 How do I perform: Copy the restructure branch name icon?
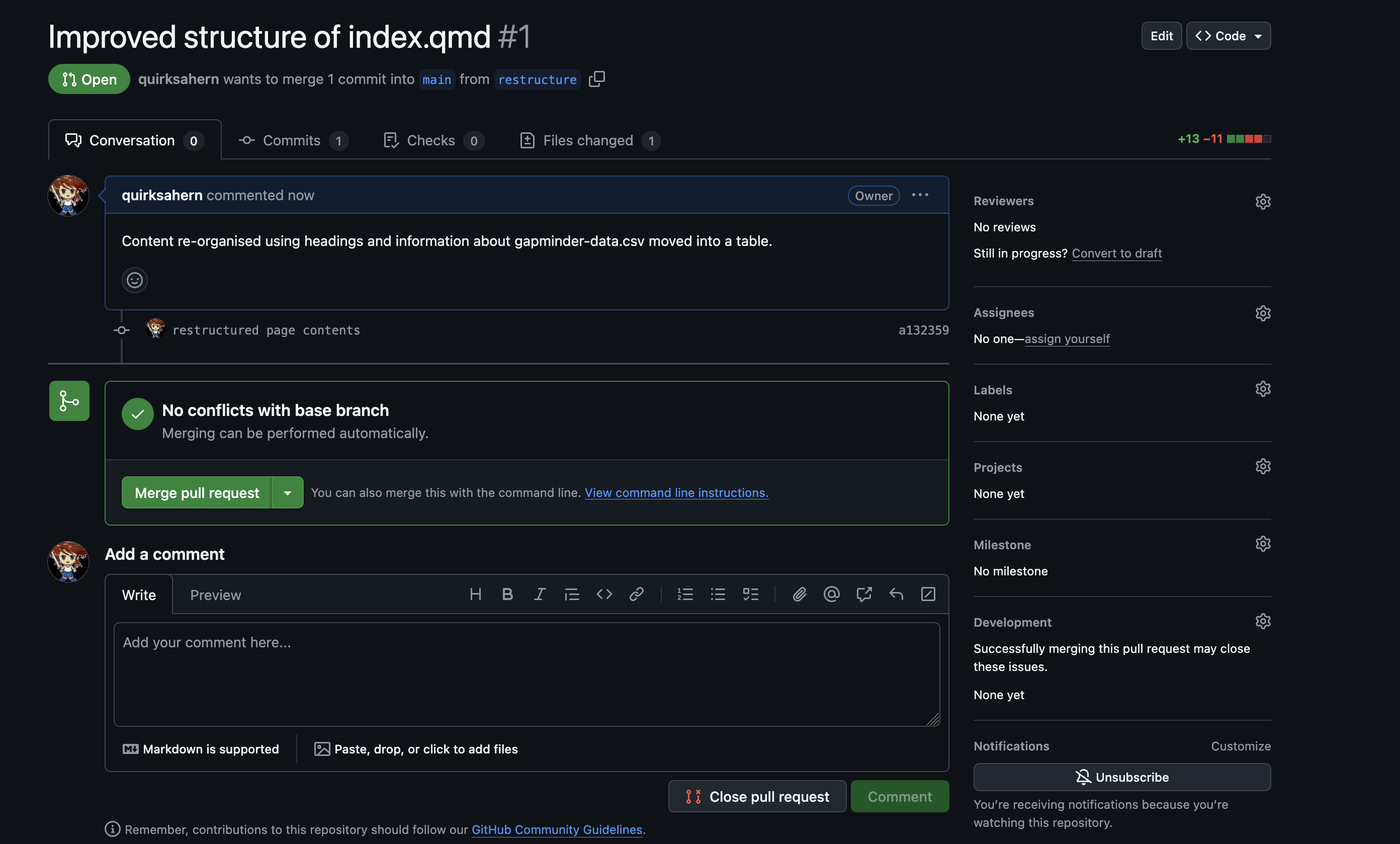tap(596, 79)
